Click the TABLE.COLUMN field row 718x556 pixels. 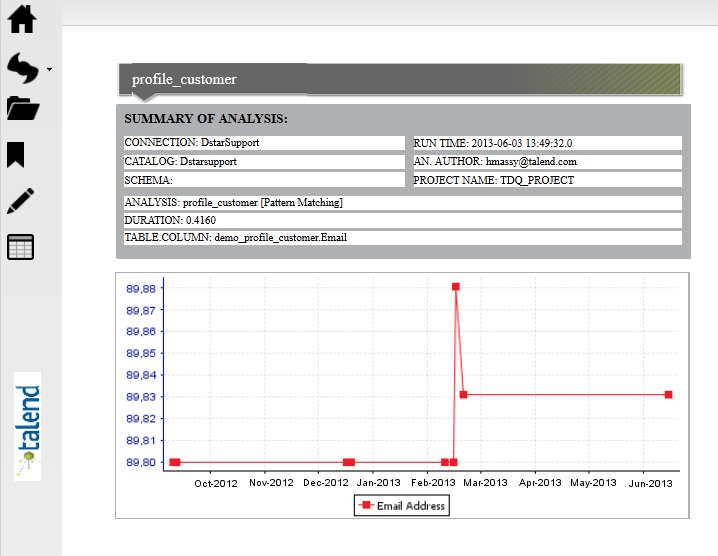coord(402,238)
